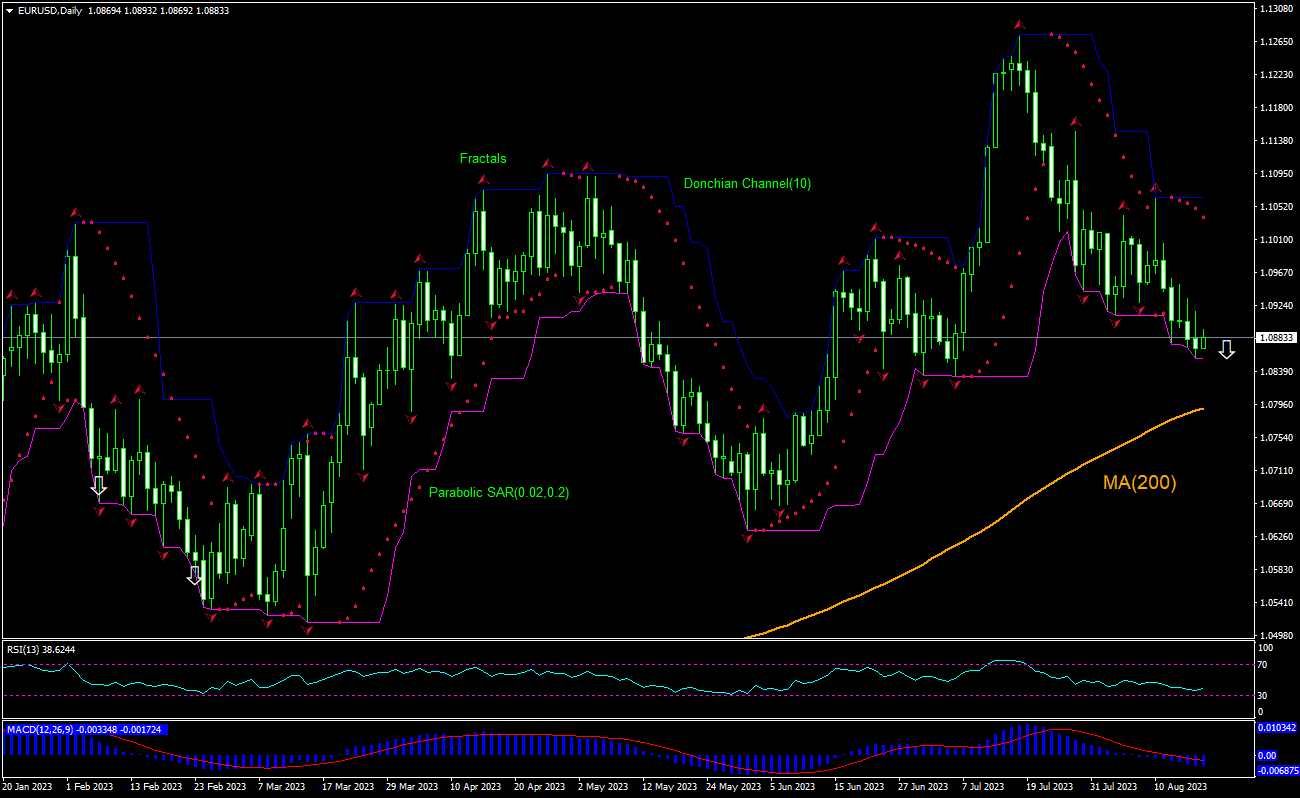
Task: Select the white down arrow near 1 Feb 2023
Action: [x=98, y=487]
